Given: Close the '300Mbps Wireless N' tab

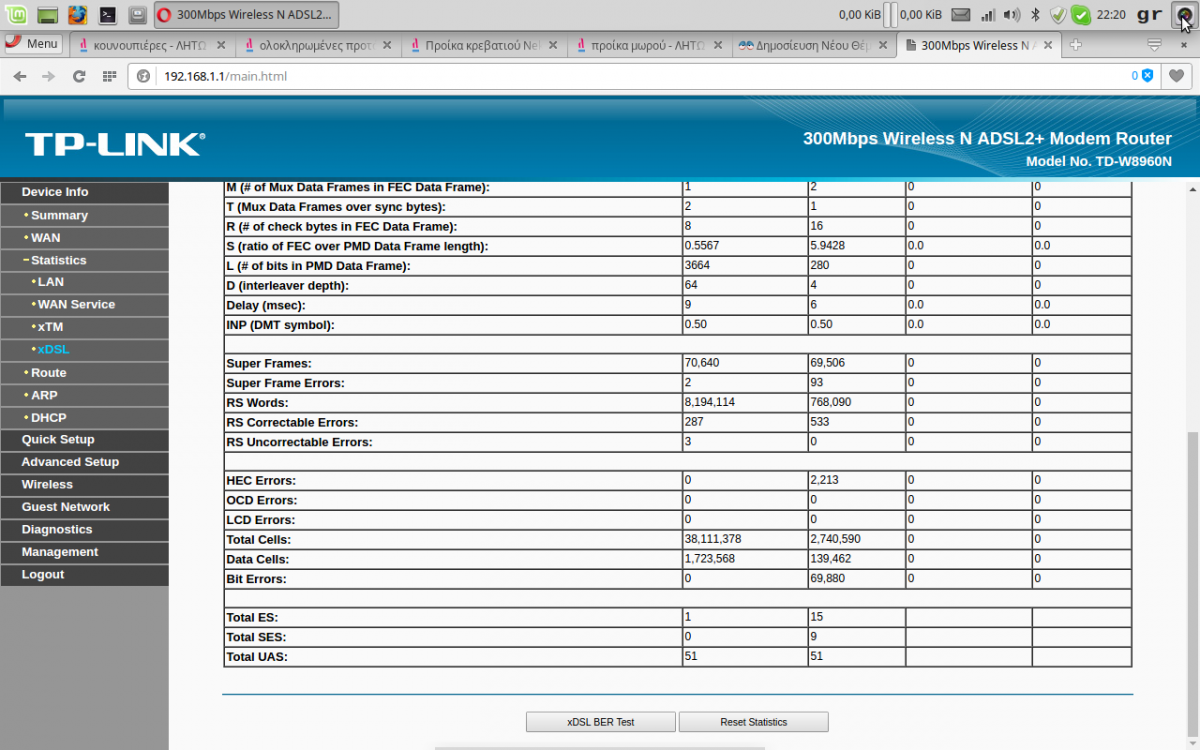Looking at the screenshot, I should pyautogui.click(x=1047, y=45).
